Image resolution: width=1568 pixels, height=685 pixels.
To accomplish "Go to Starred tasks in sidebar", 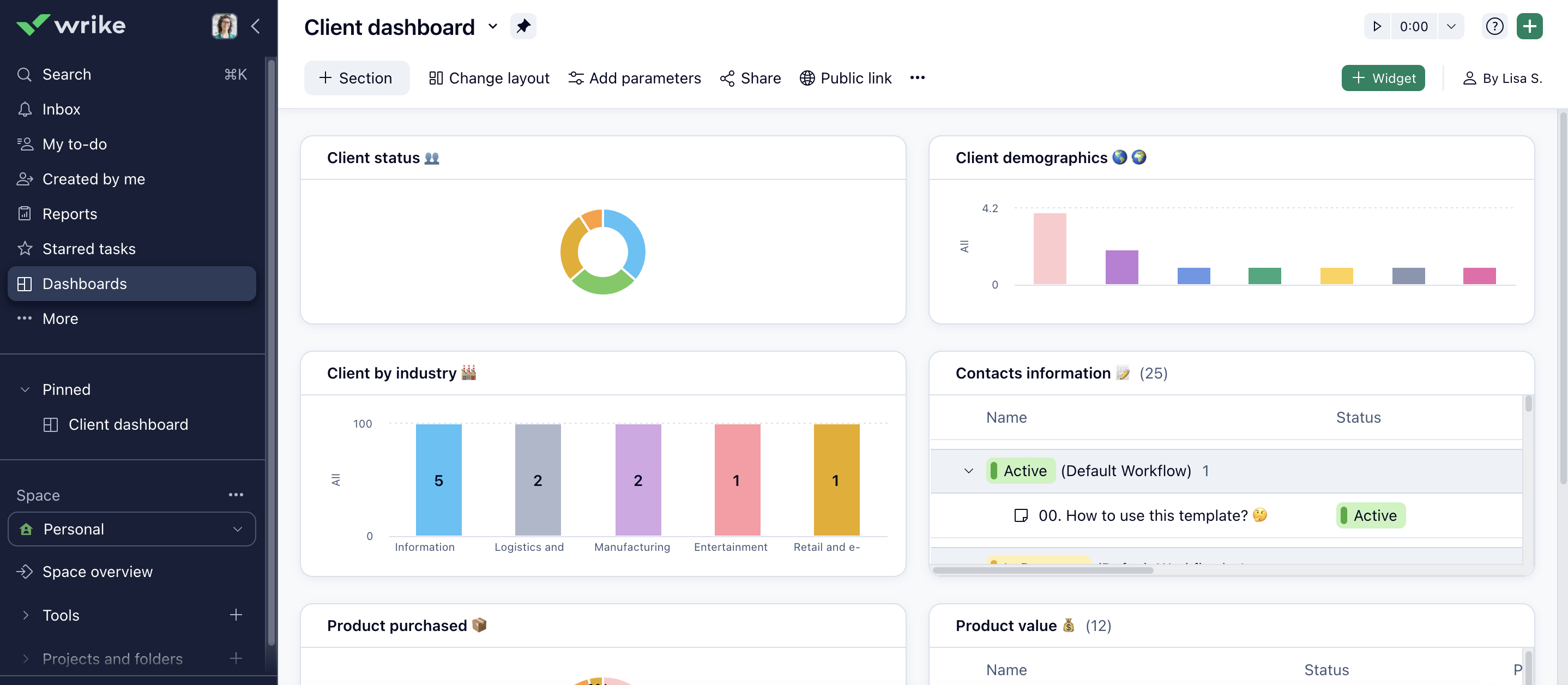I will tap(89, 249).
